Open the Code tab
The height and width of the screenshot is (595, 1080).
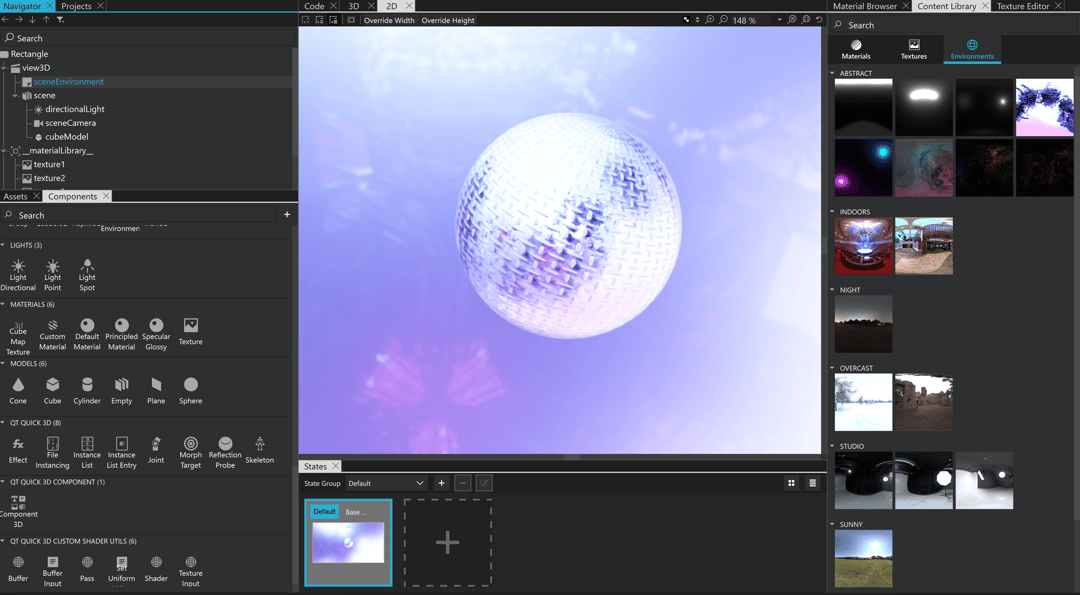[x=315, y=5]
